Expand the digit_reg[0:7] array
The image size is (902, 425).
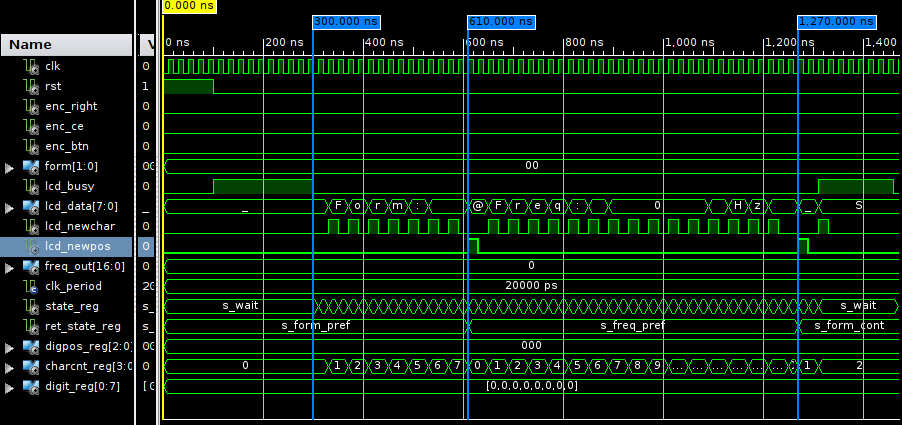tap(10, 387)
